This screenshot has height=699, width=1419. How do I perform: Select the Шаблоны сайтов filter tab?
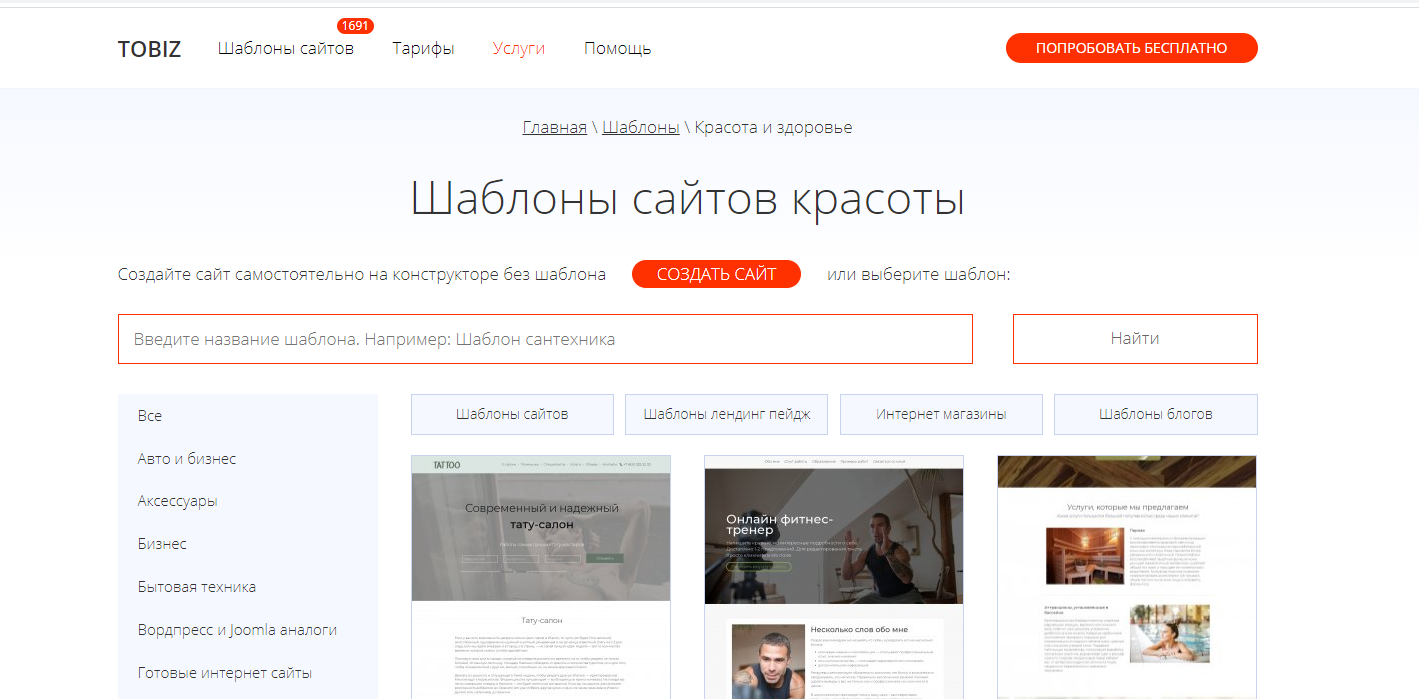tap(512, 414)
